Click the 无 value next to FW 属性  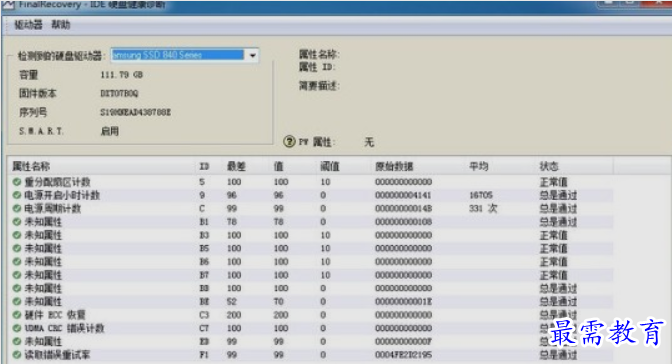tap(369, 142)
